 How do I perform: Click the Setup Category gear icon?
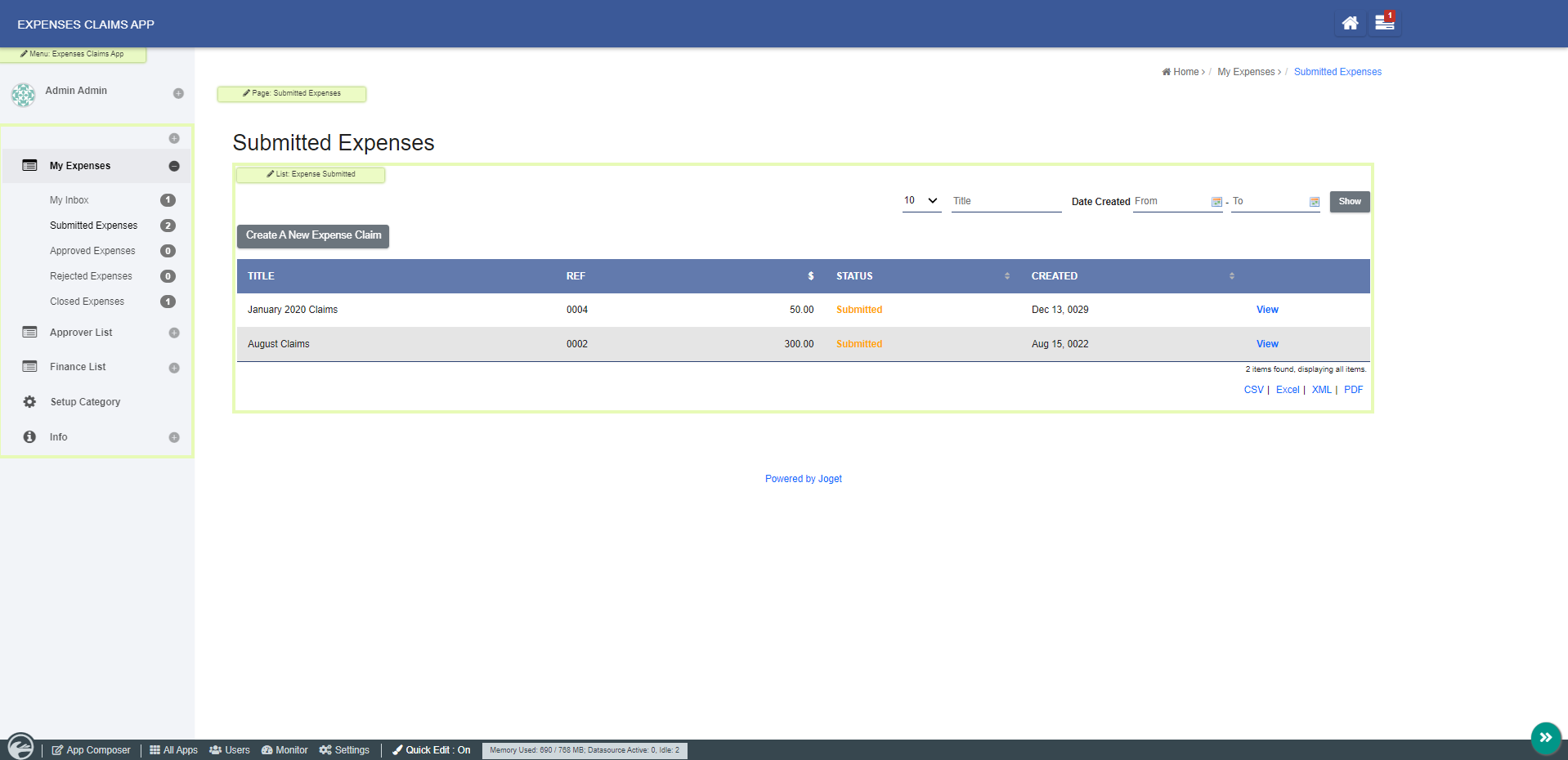pyautogui.click(x=29, y=401)
